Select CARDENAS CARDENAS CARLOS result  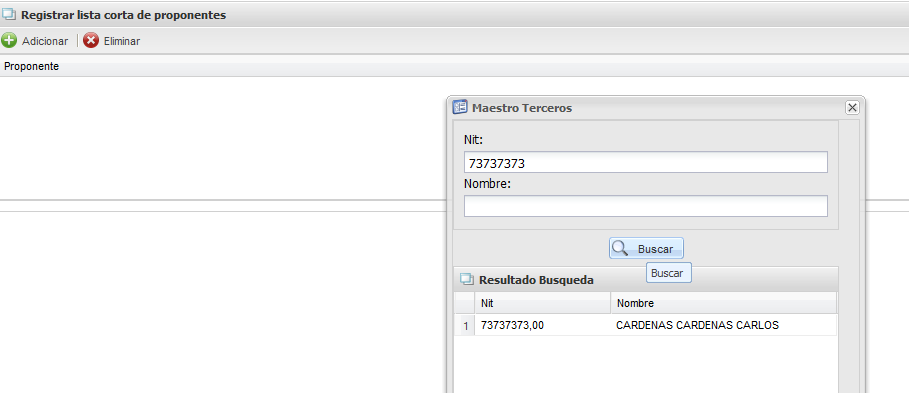point(697,325)
